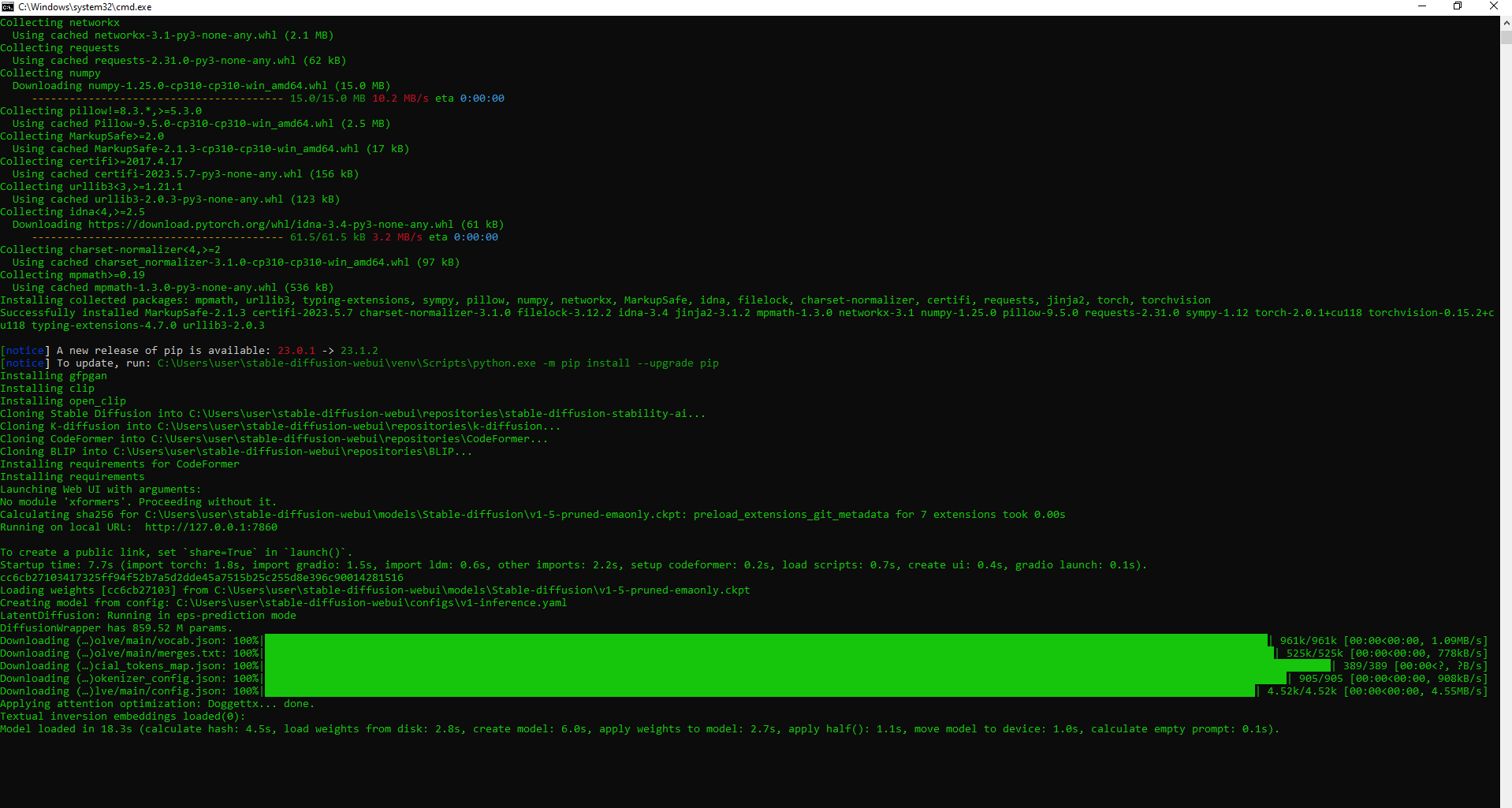Click "Using cached certifi-2023.5.7" wheel line
Screen dimensions: 1512x808
(186, 174)
